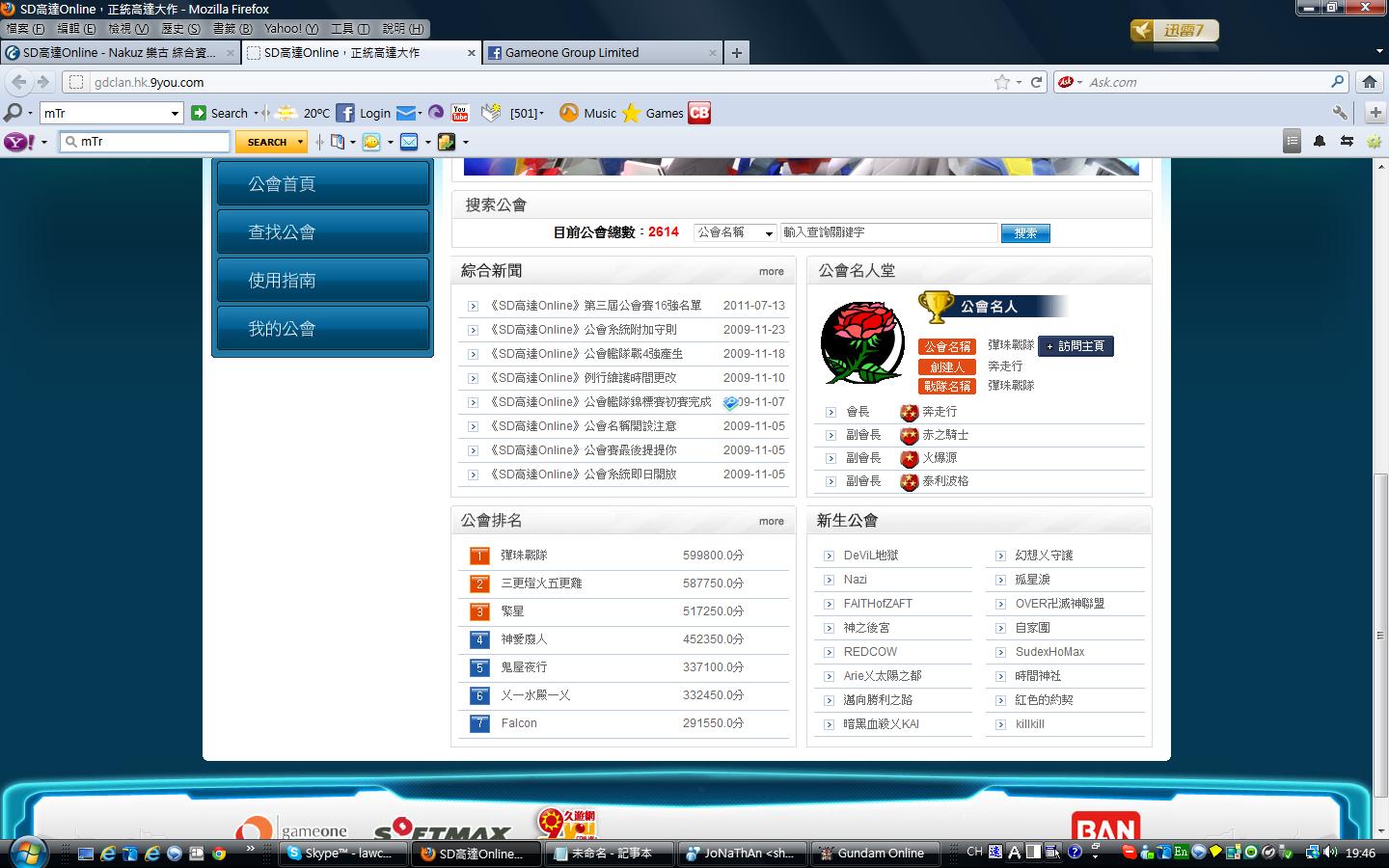Expand the mTr toolbar search combo box
This screenshot has width=1389, height=868.
click(175, 113)
